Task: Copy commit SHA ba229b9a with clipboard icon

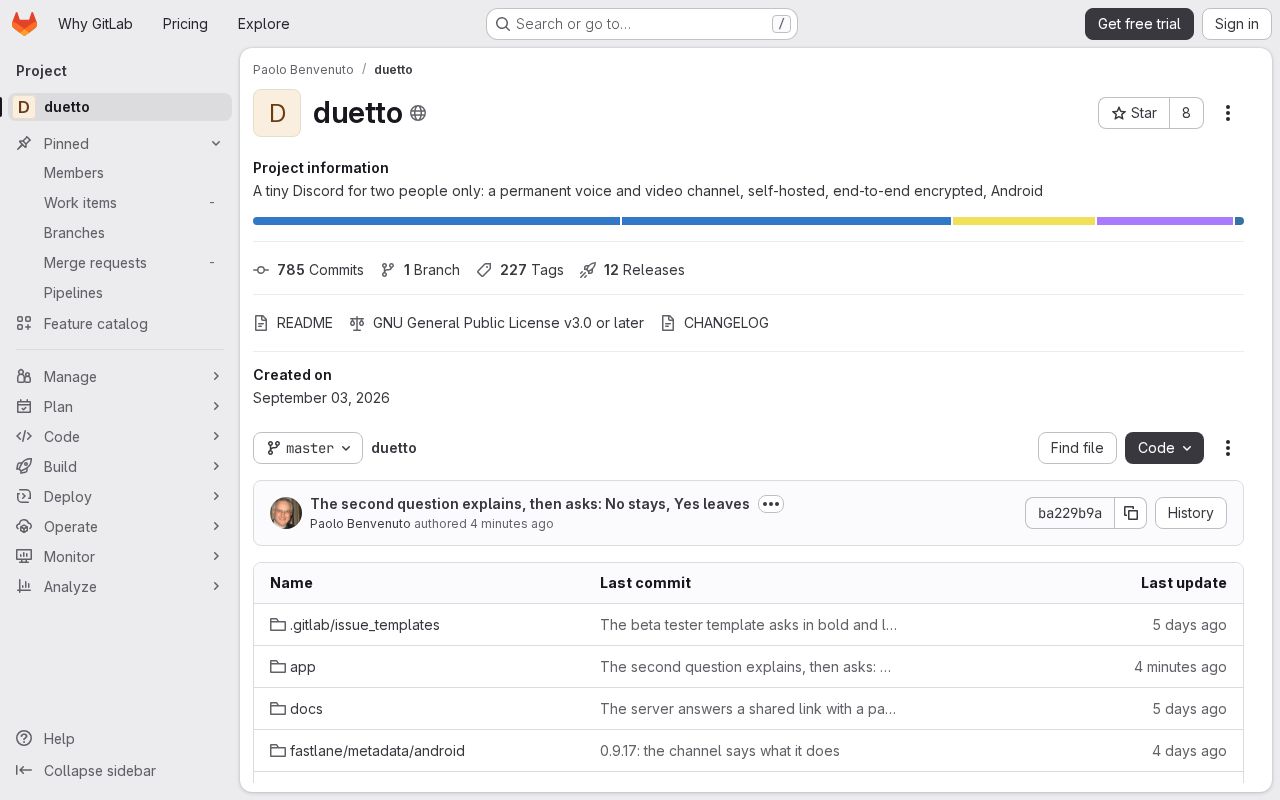Action: pos(1131,513)
